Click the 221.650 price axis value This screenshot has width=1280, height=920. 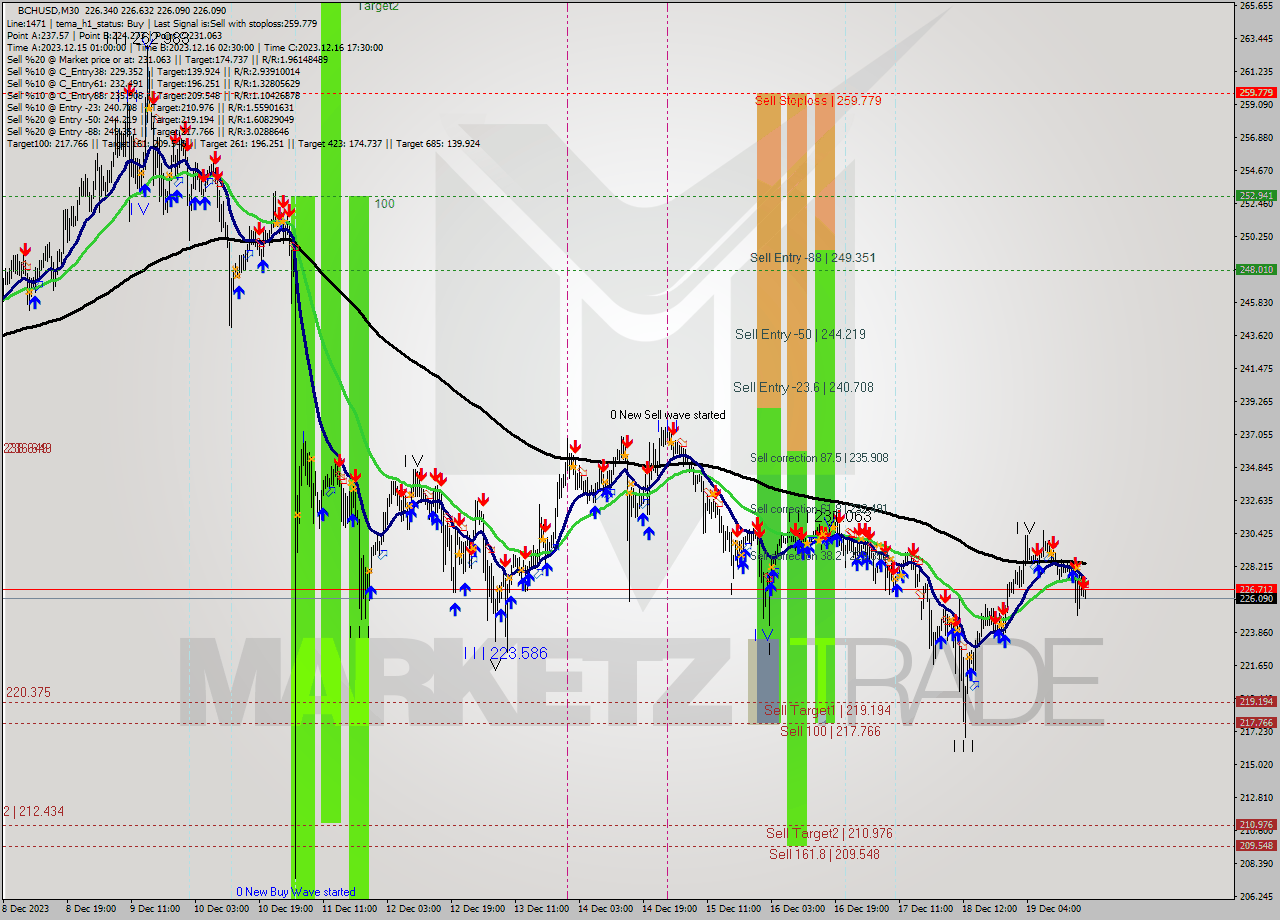point(1256,665)
